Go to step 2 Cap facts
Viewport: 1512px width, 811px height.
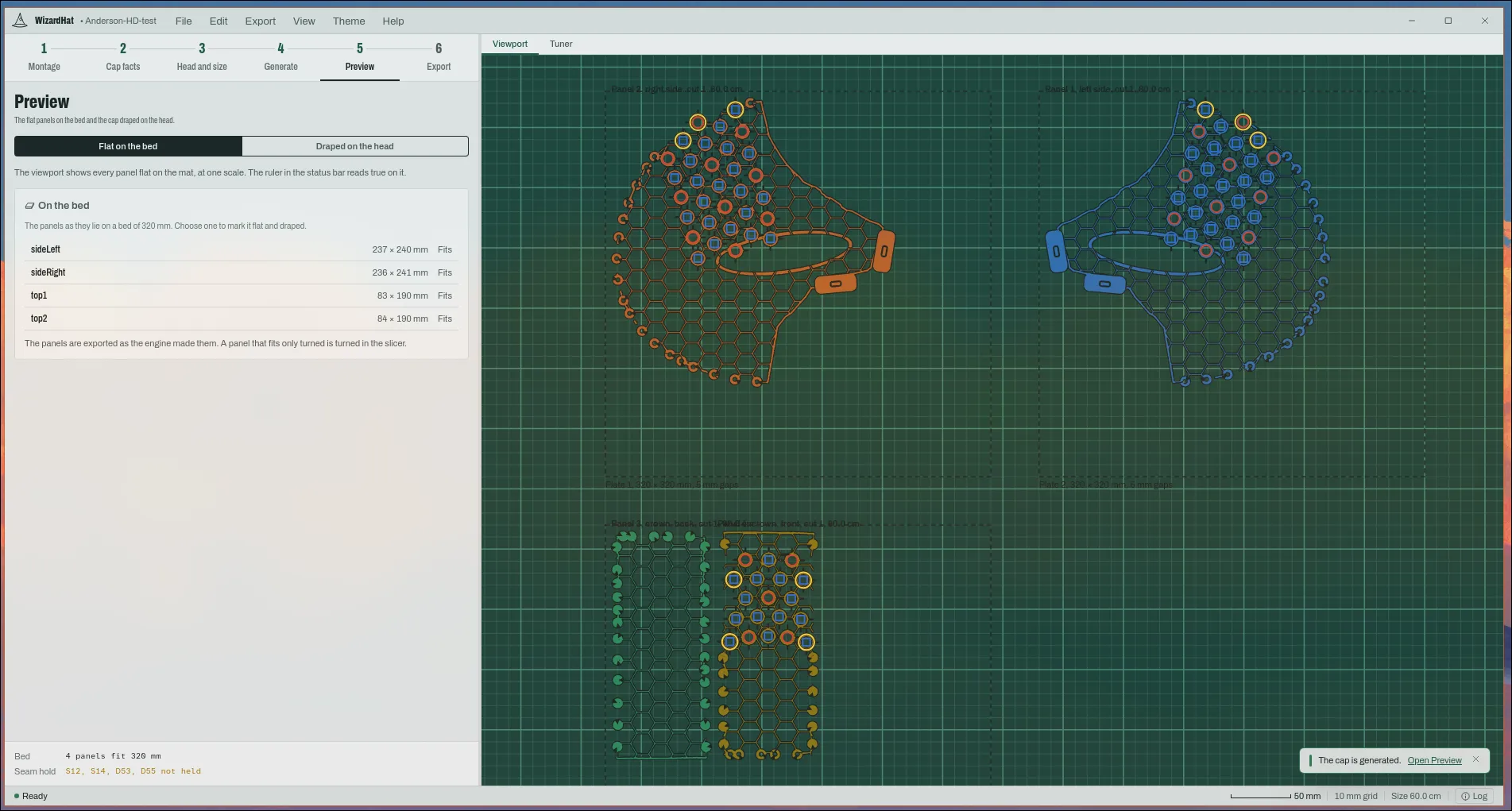[123, 57]
